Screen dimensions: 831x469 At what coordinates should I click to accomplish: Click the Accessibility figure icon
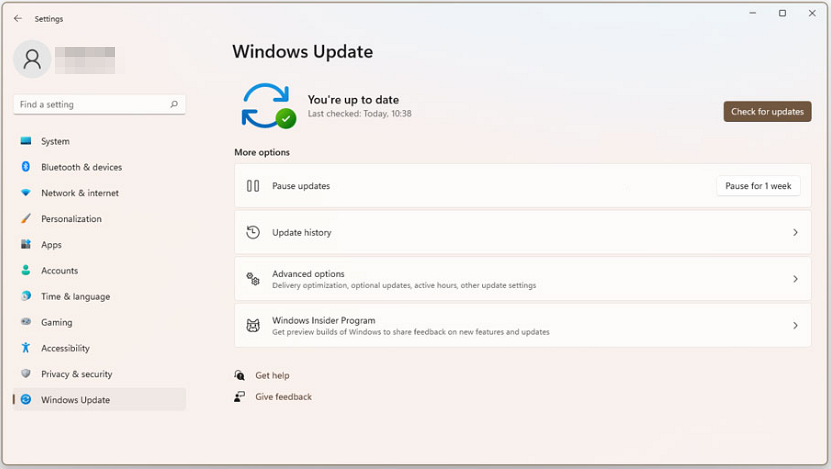coord(25,348)
